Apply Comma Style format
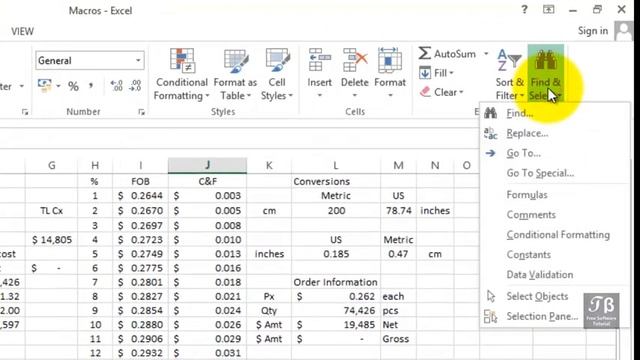 click(x=91, y=86)
